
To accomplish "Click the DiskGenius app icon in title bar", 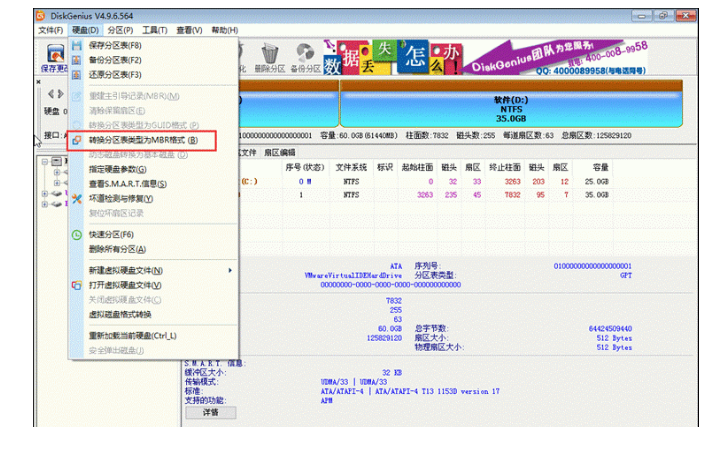I will point(41,16).
